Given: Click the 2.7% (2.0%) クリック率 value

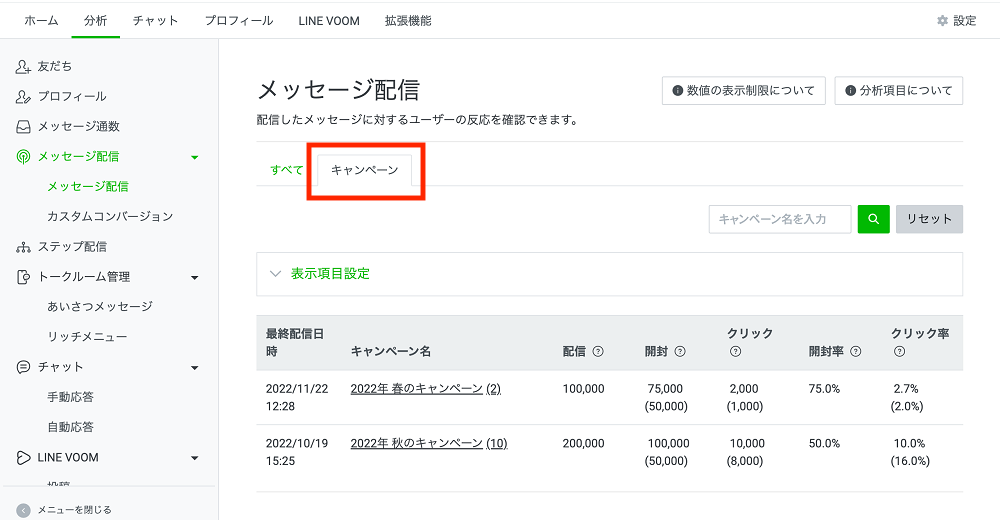Looking at the screenshot, I should (x=907, y=397).
